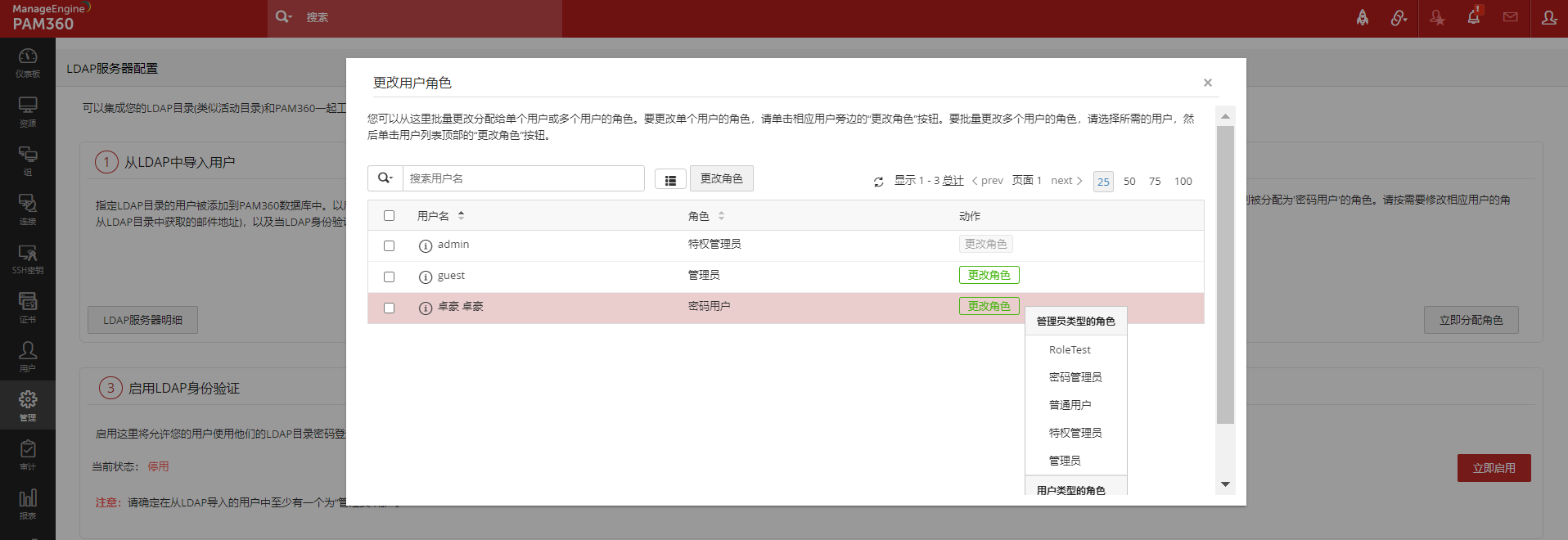Click the info icon next to admin

point(425,245)
